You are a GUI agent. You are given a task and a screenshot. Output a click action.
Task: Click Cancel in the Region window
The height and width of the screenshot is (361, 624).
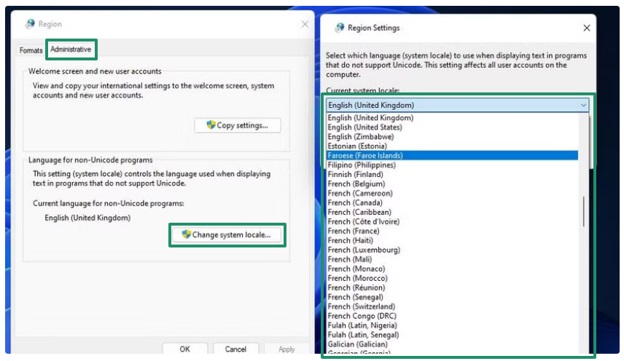(x=236, y=349)
